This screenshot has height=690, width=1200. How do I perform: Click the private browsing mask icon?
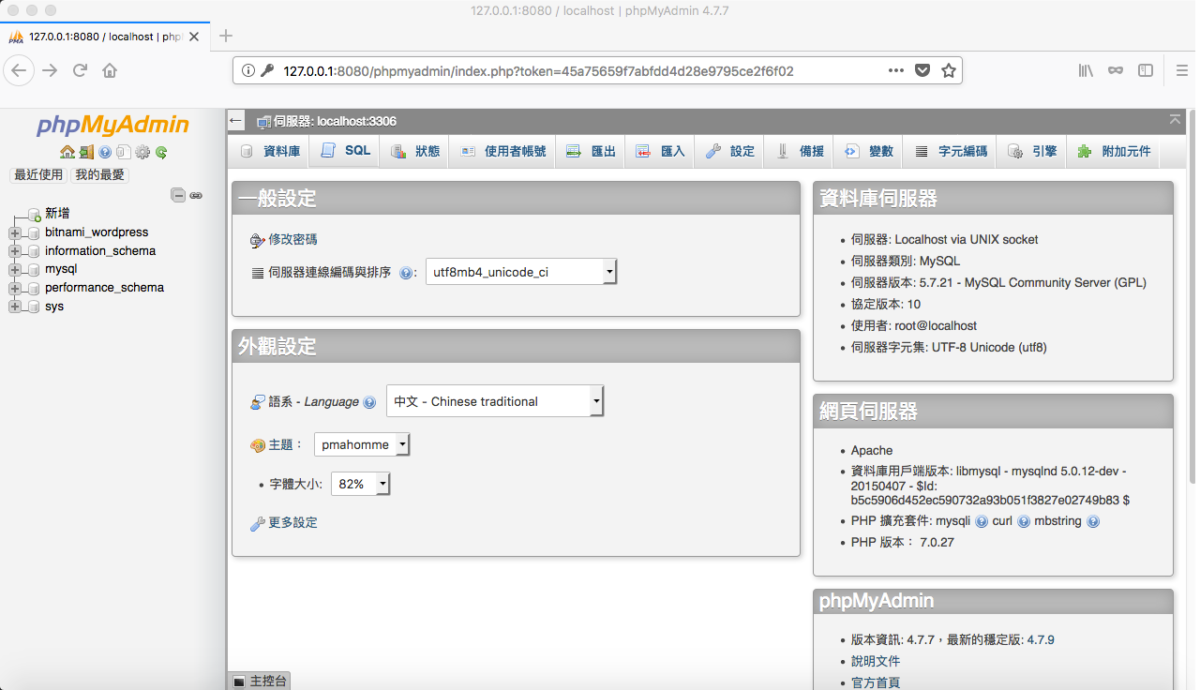1116,70
